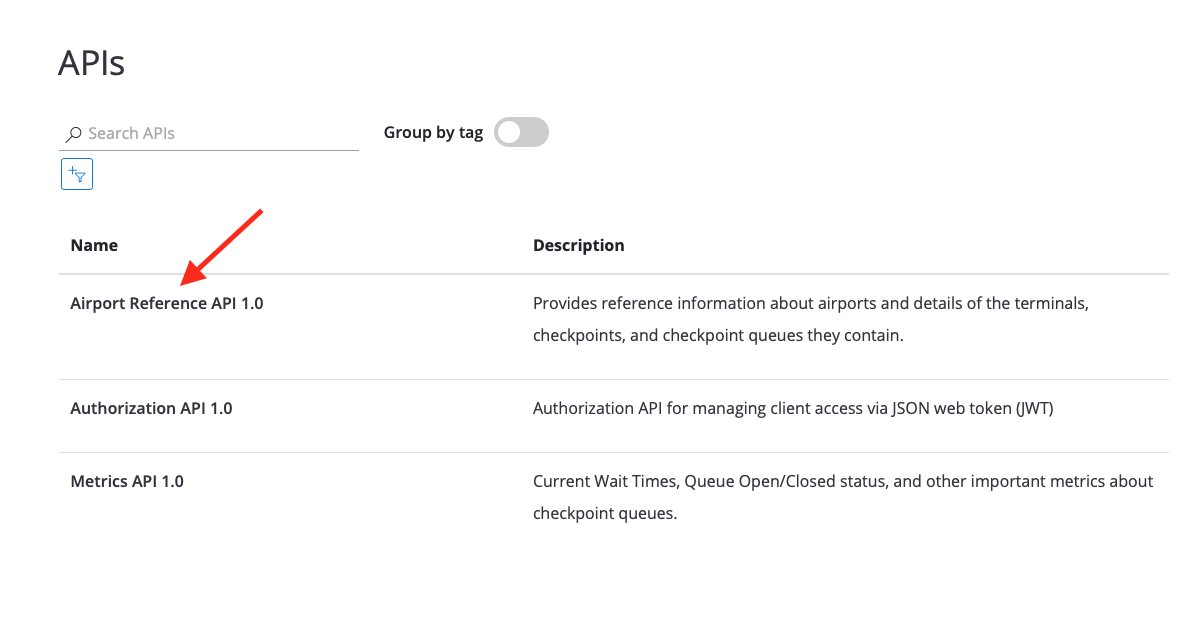Click 'Current Wait Times' in Metrics description

coord(604,481)
